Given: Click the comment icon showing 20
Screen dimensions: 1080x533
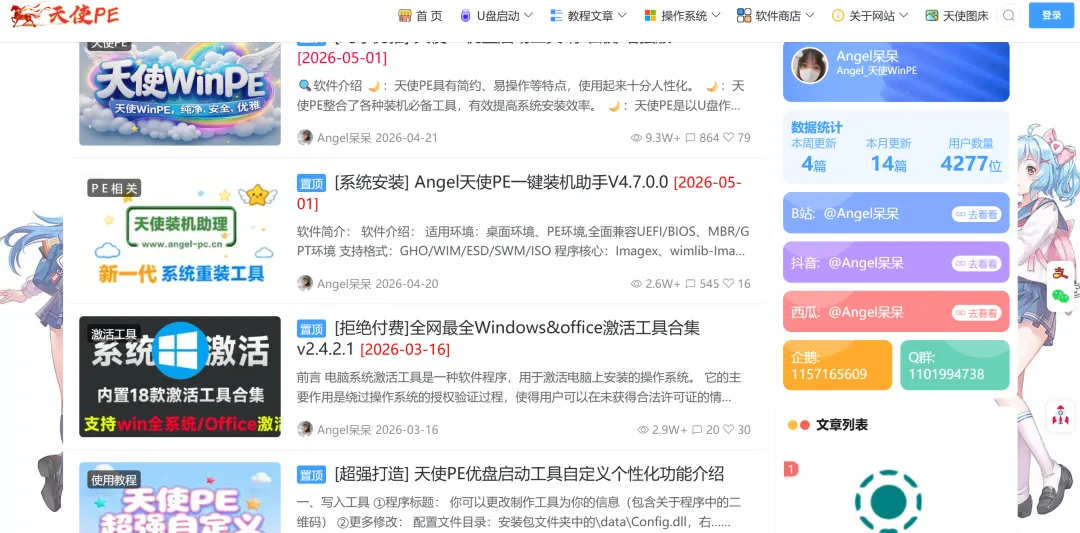Looking at the screenshot, I should (697, 430).
